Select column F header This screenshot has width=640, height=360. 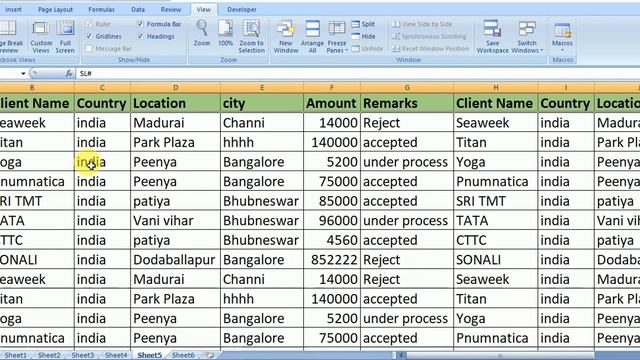point(331,87)
